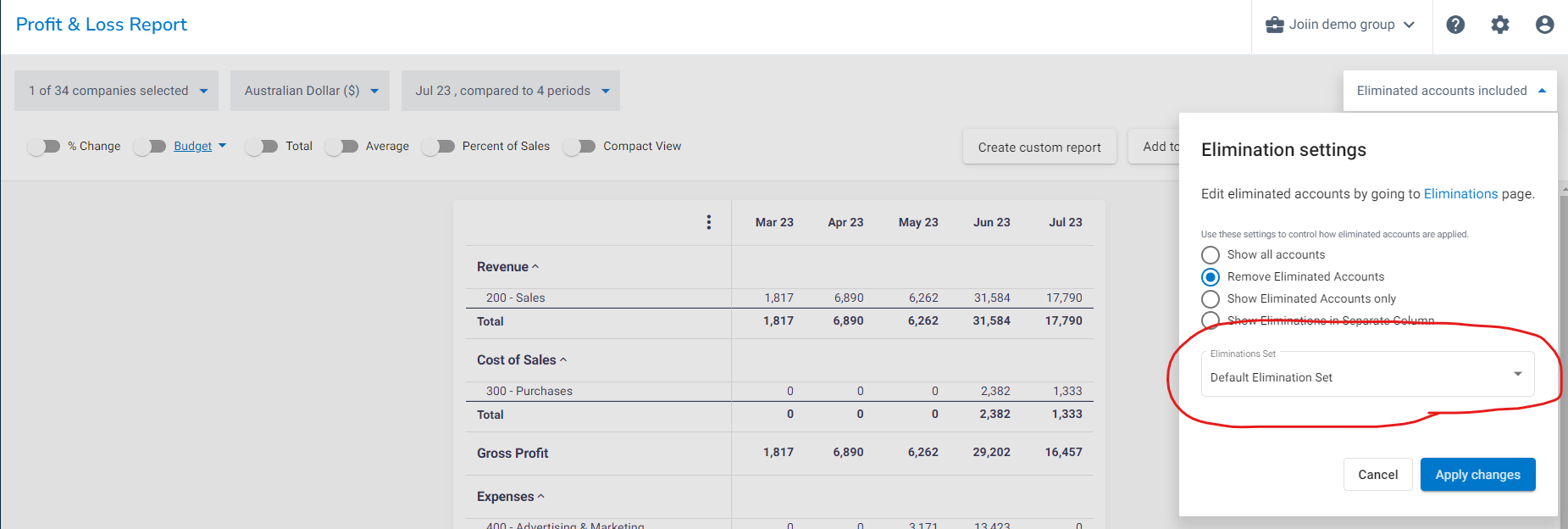This screenshot has width=1568, height=529.
Task: Click the 17,790 Sales value for Jul 23
Action: point(1064,298)
